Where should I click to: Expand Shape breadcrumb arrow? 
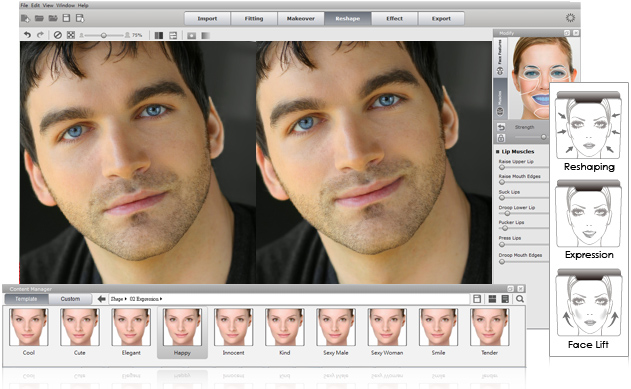point(126,299)
